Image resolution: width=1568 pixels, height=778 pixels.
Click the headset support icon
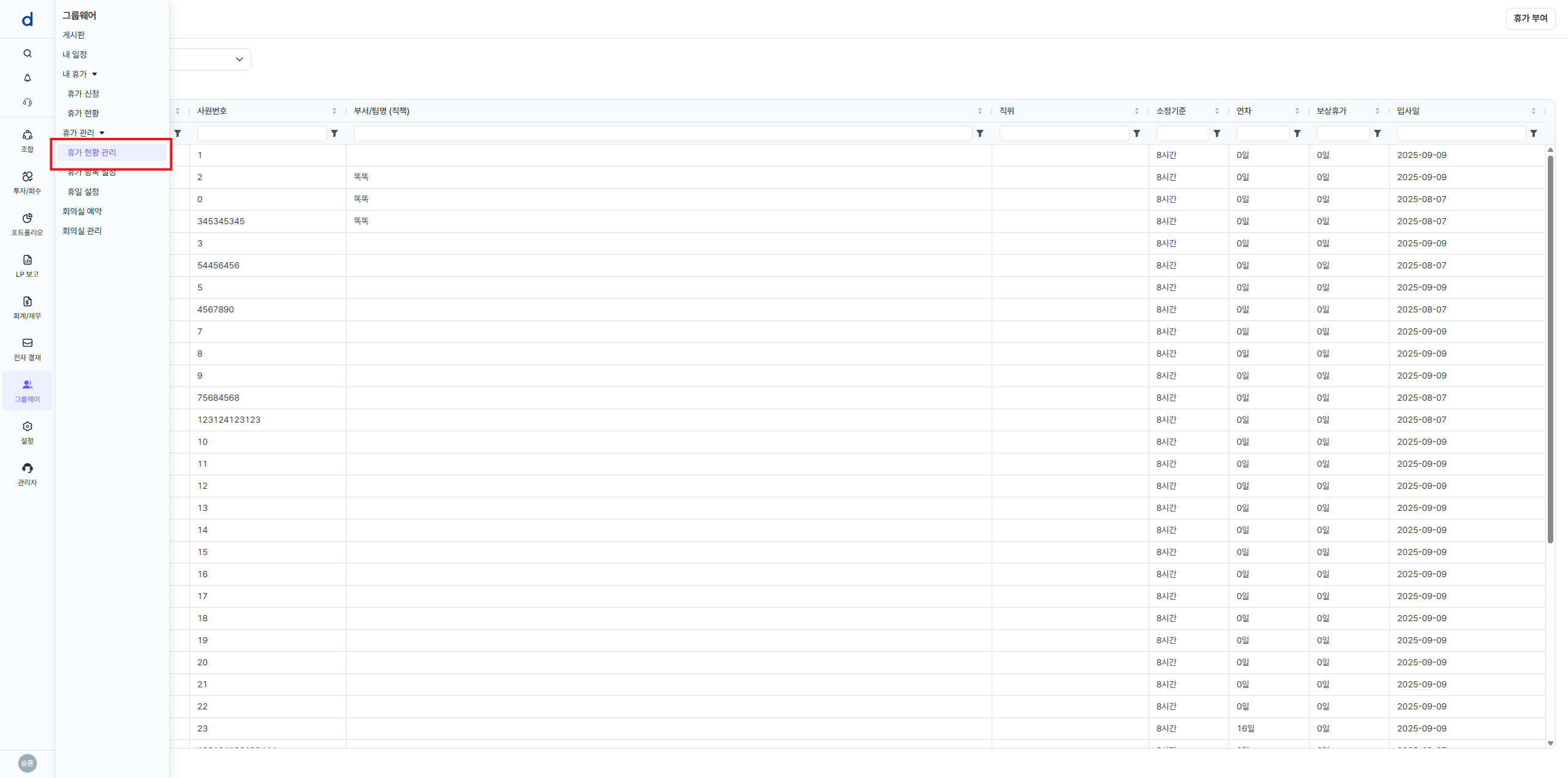(x=28, y=102)
